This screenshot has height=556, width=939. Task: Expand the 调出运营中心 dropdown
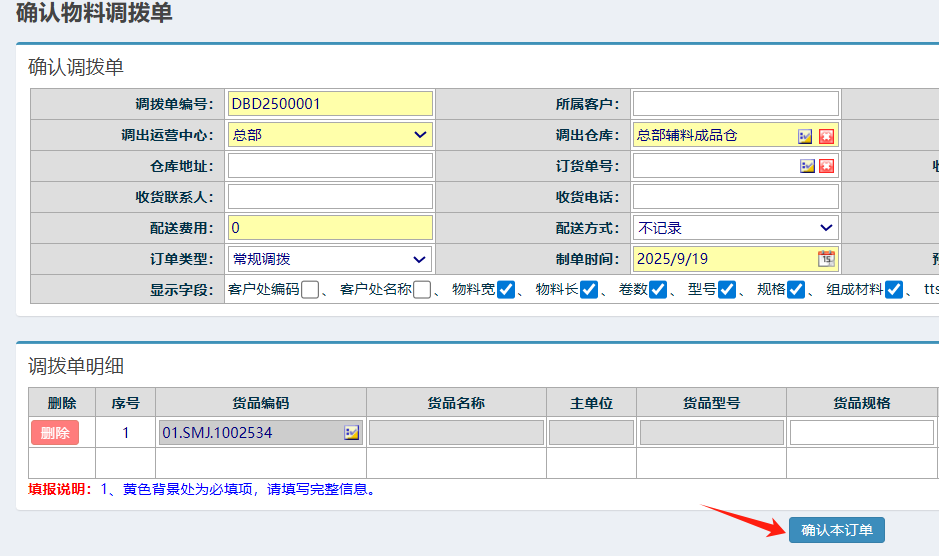click(x=330, y=135)
